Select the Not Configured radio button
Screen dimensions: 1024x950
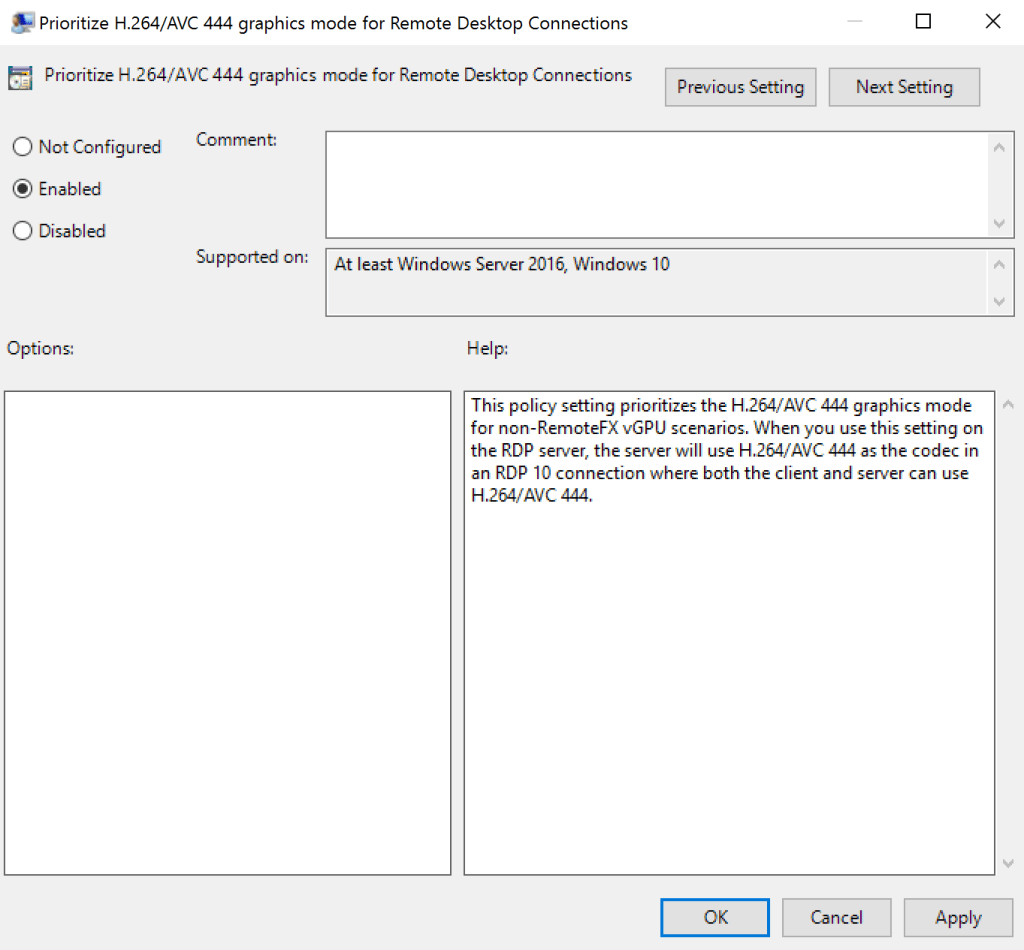point(22,147)
